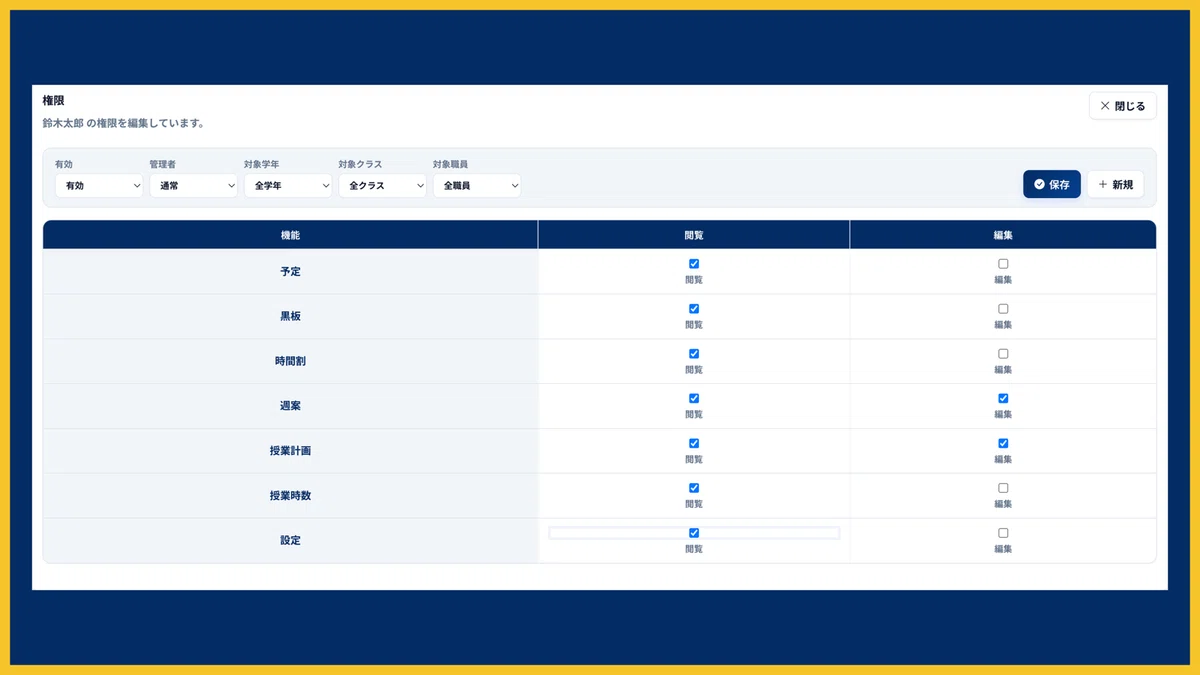
Task: Open the 有効 dropdown
Action: (x=99, y=186)
